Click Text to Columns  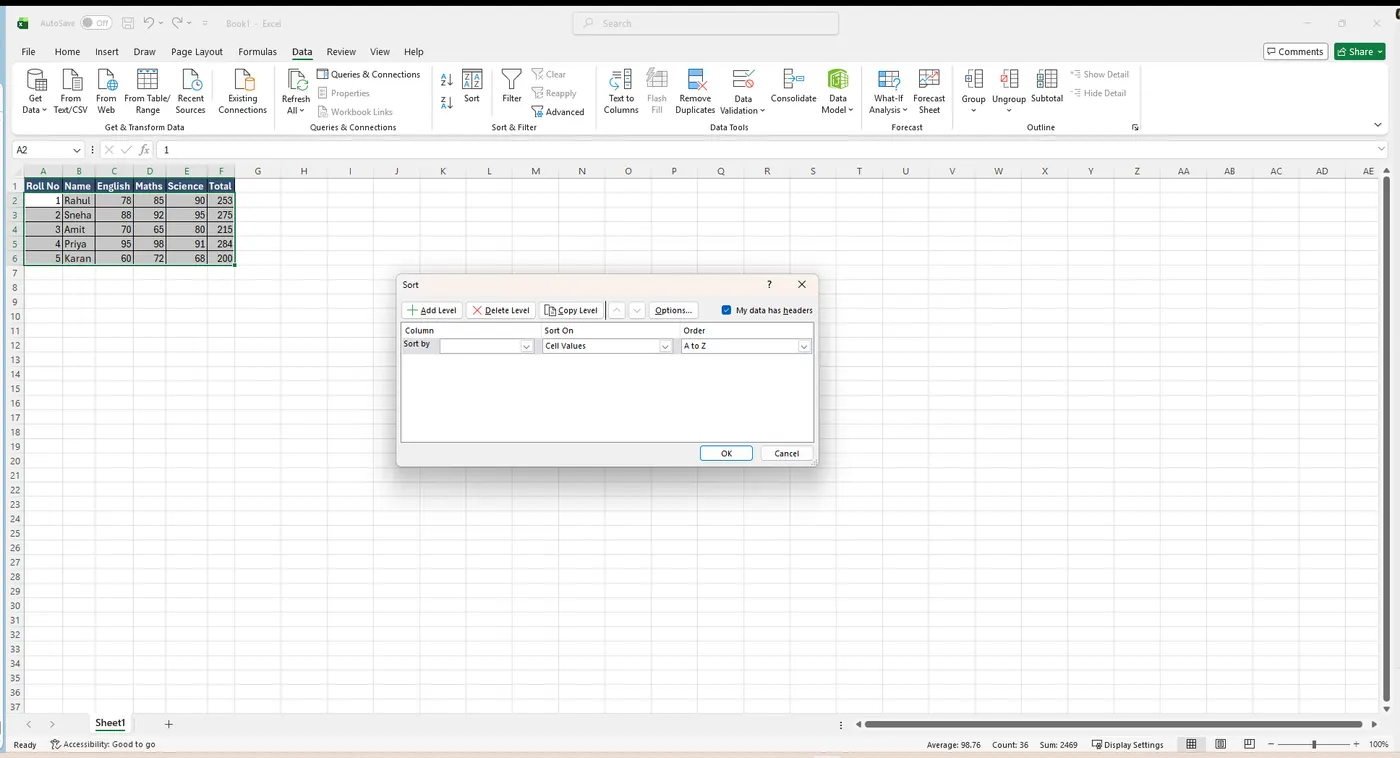pyautogui.click(x=621, y=91)
